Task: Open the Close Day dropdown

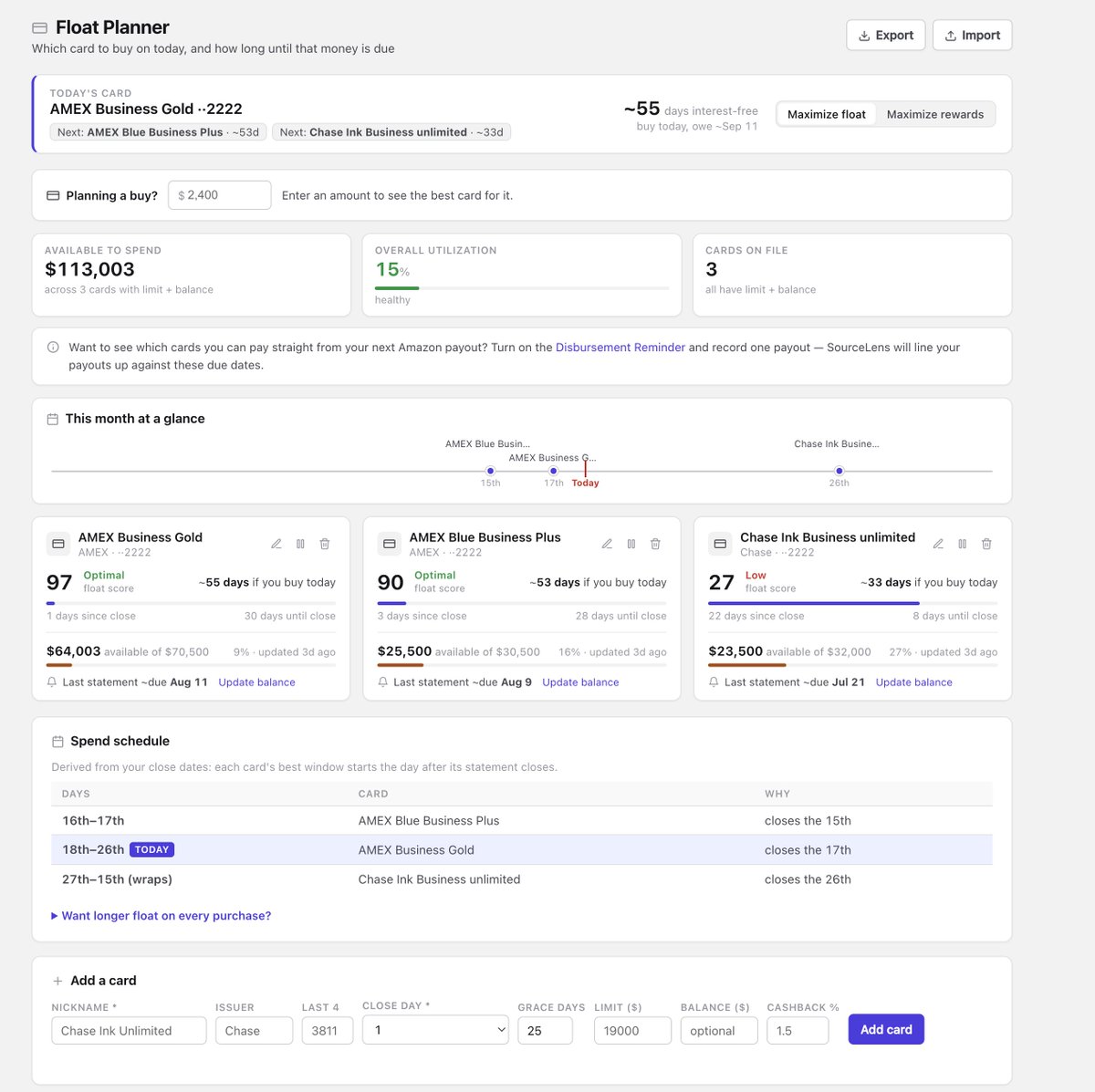Action: 436,1030
